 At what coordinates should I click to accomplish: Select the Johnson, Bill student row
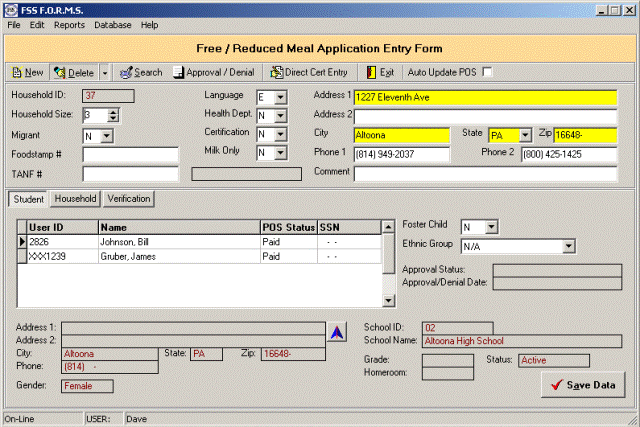tap(200, 242)
